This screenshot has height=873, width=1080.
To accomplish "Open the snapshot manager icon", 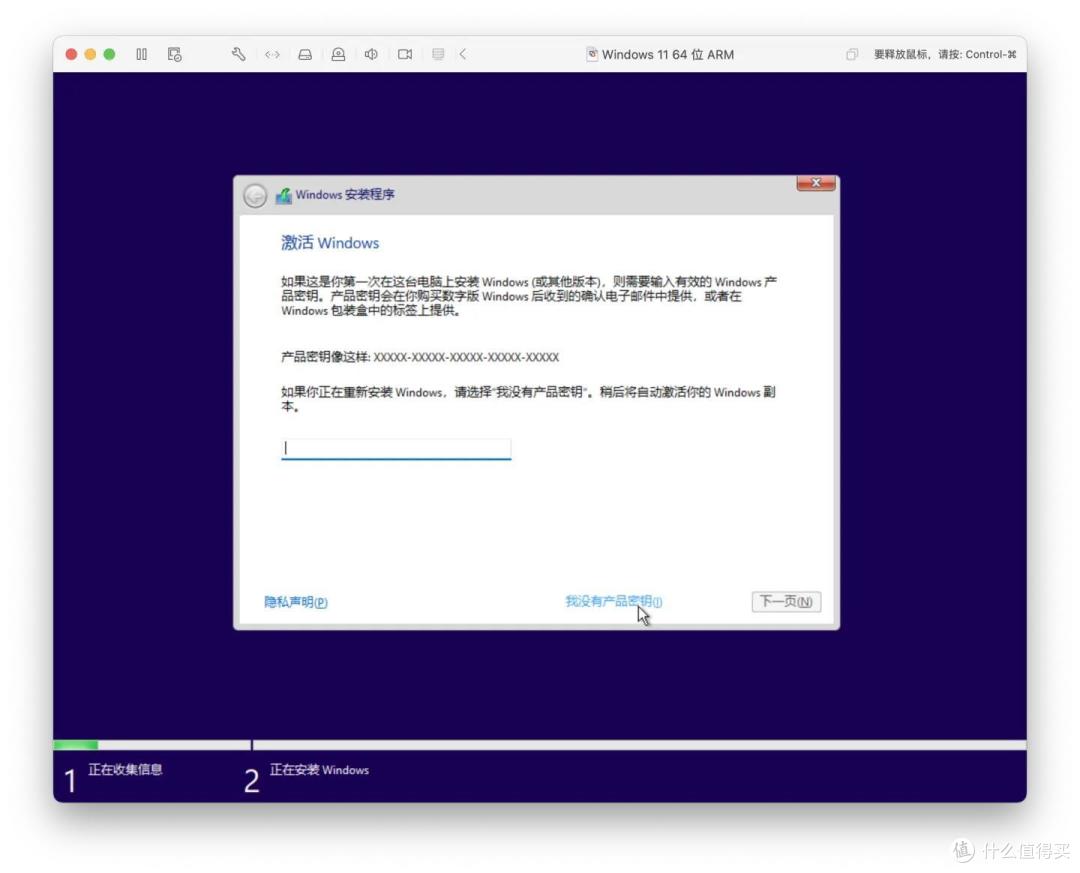I will [175, 54].
